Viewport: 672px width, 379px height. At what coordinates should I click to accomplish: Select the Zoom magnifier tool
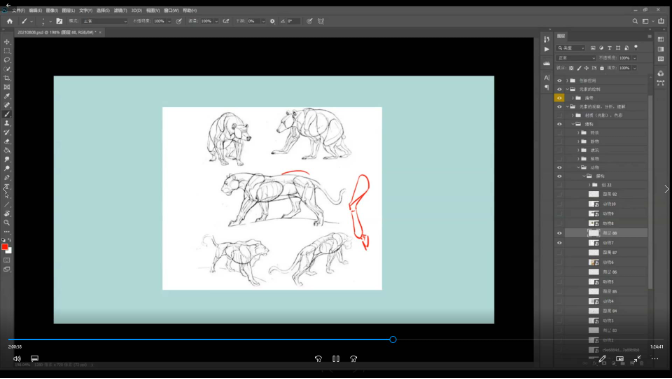click(7, 223)
